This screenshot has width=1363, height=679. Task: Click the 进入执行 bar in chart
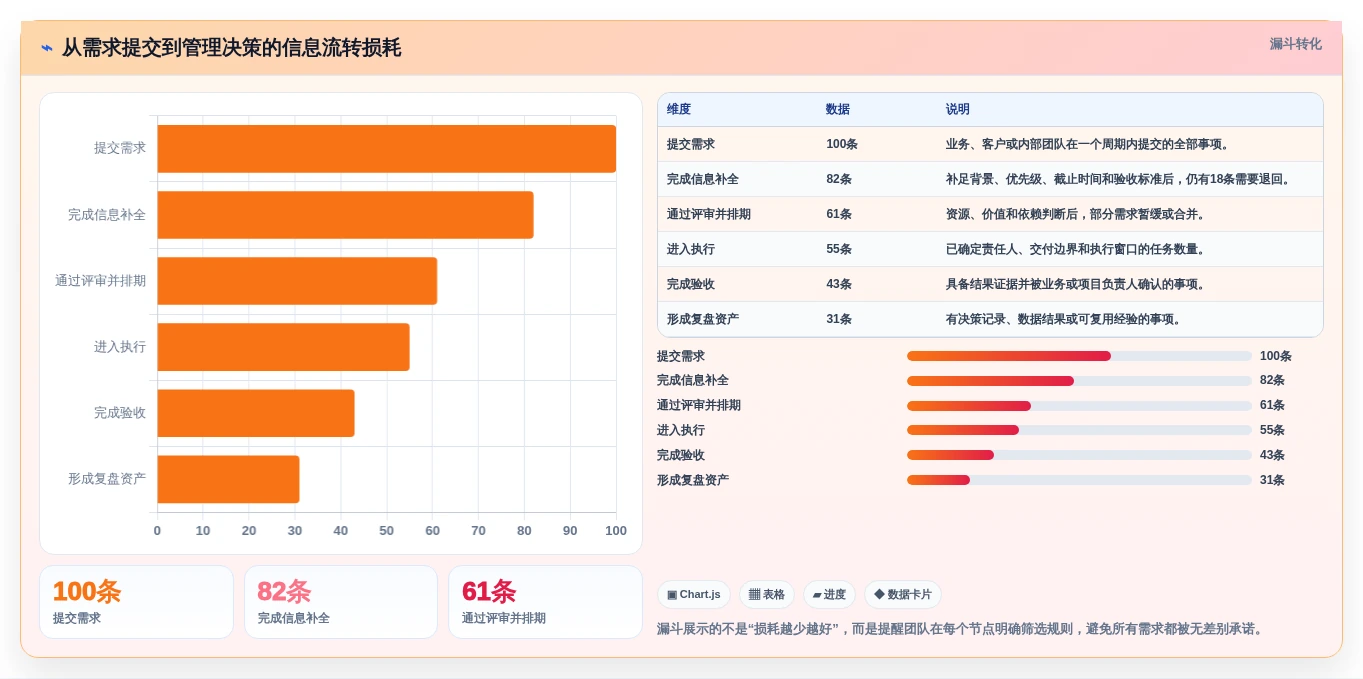pos(284,347)
